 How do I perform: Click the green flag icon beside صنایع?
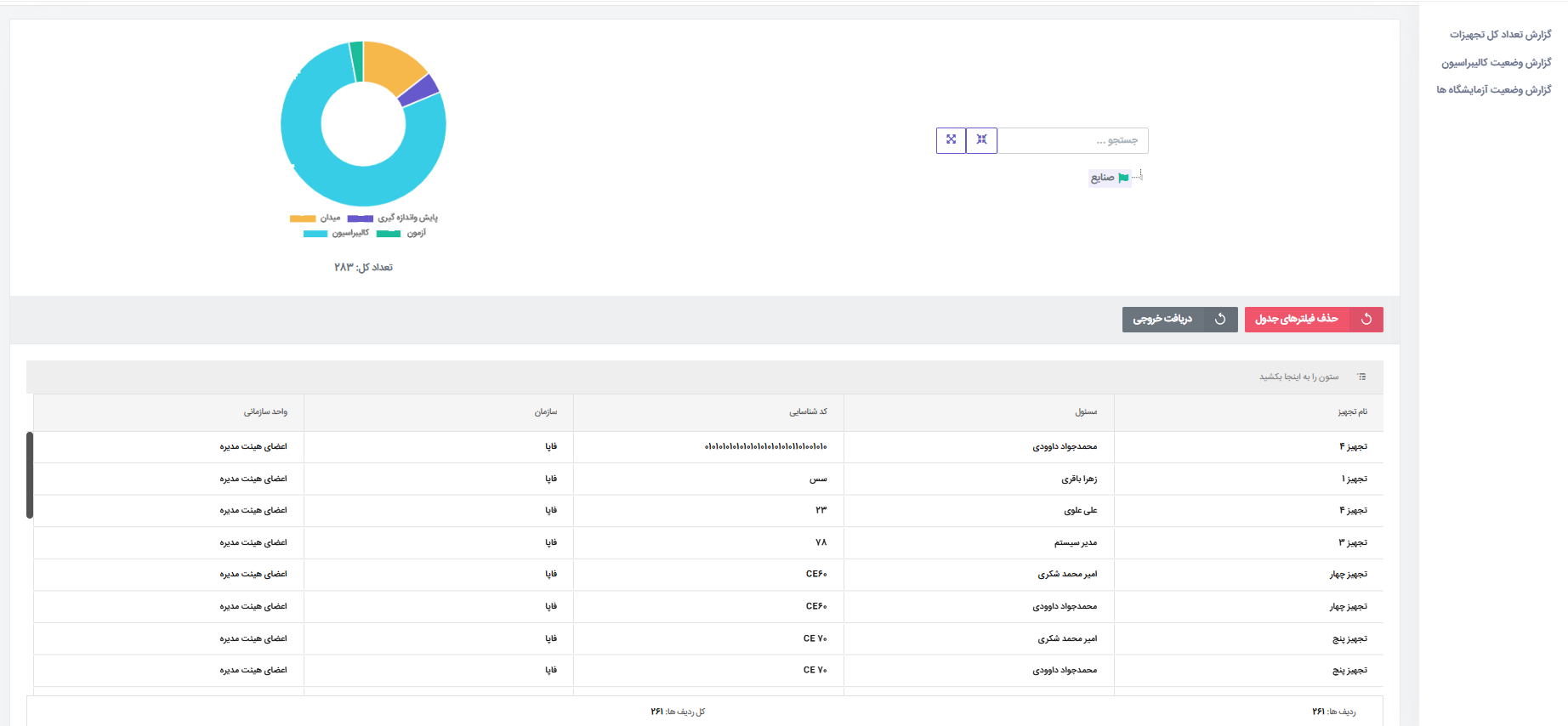[1123, 178]
